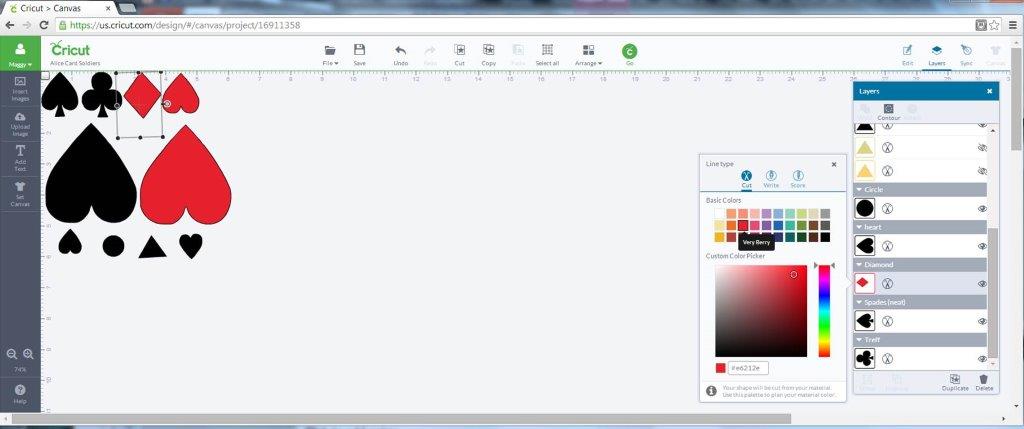Viewport: 1024px width, 429px height.
Task: Select the Cut line type tab
Action: 746,179
